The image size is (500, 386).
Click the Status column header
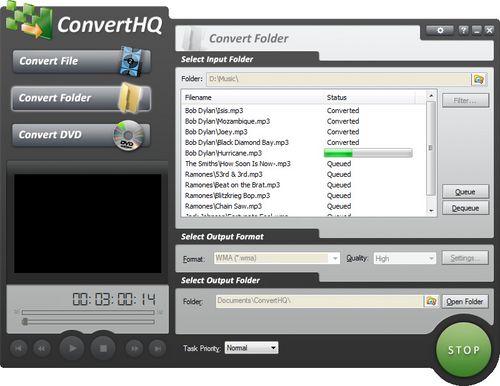coord(369,98)
